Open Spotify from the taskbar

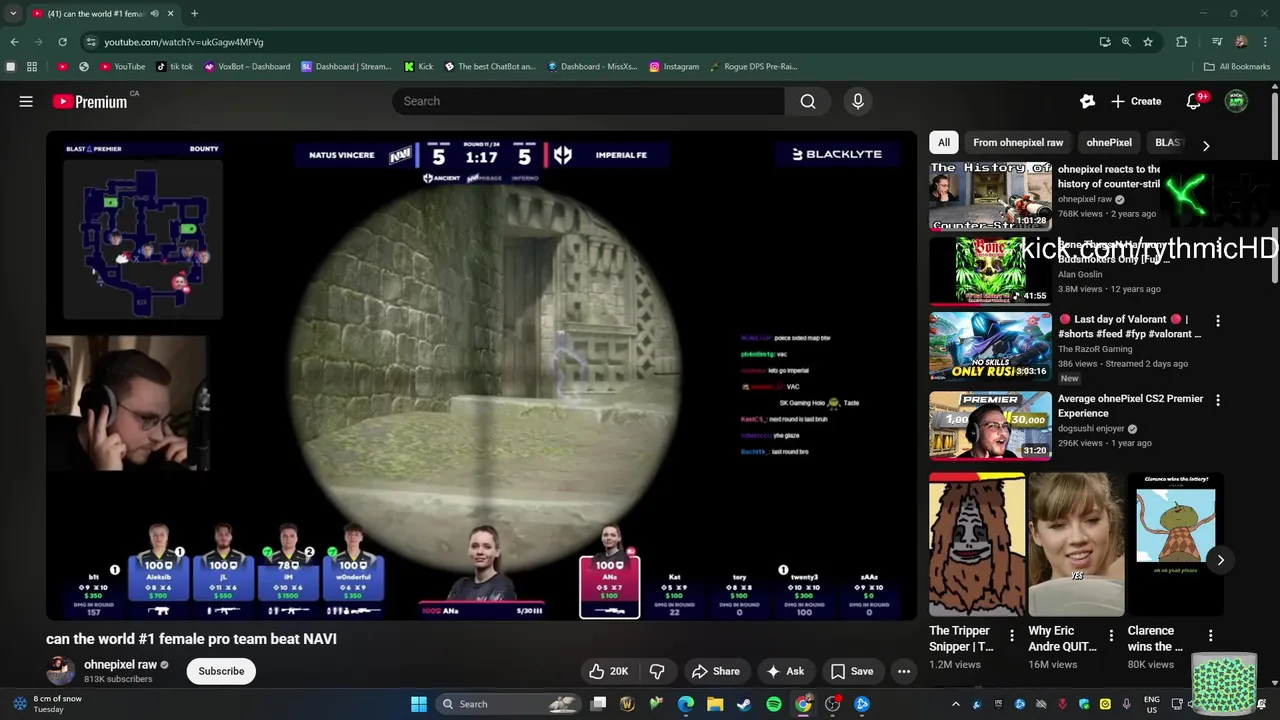(x=774, y=704)
